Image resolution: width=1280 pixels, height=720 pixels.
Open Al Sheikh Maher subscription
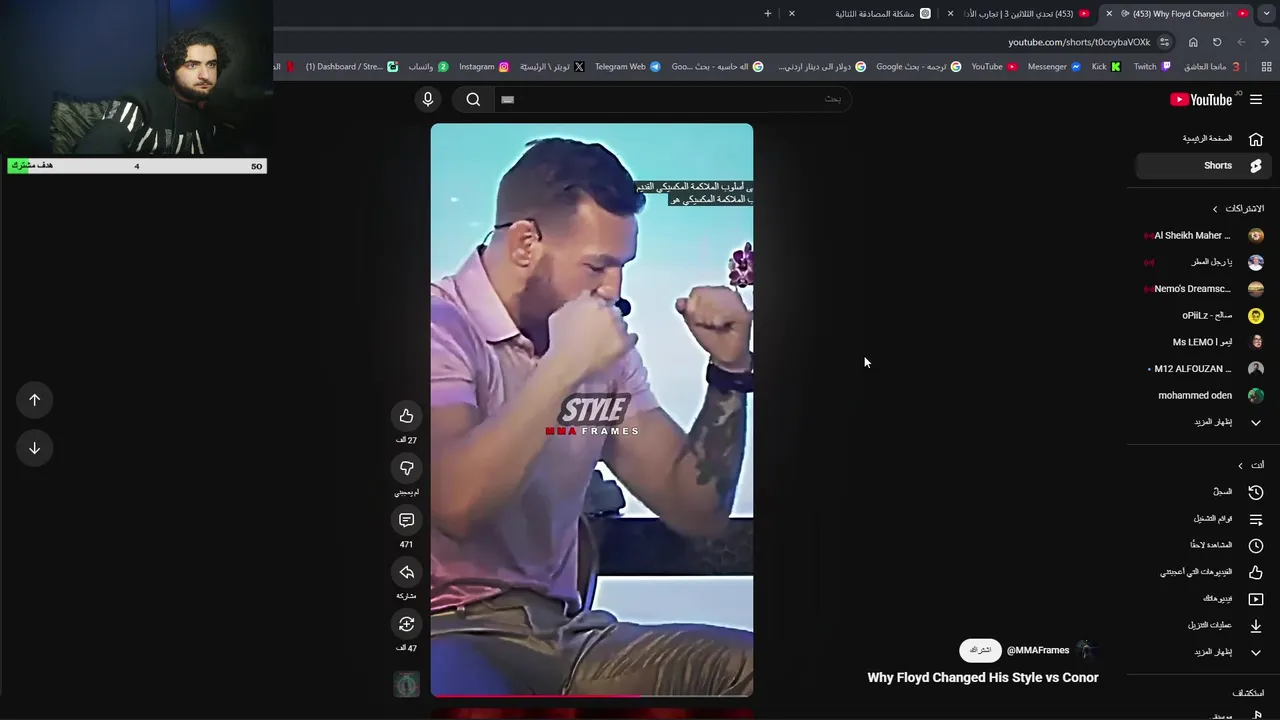[x=1204, y=236]
